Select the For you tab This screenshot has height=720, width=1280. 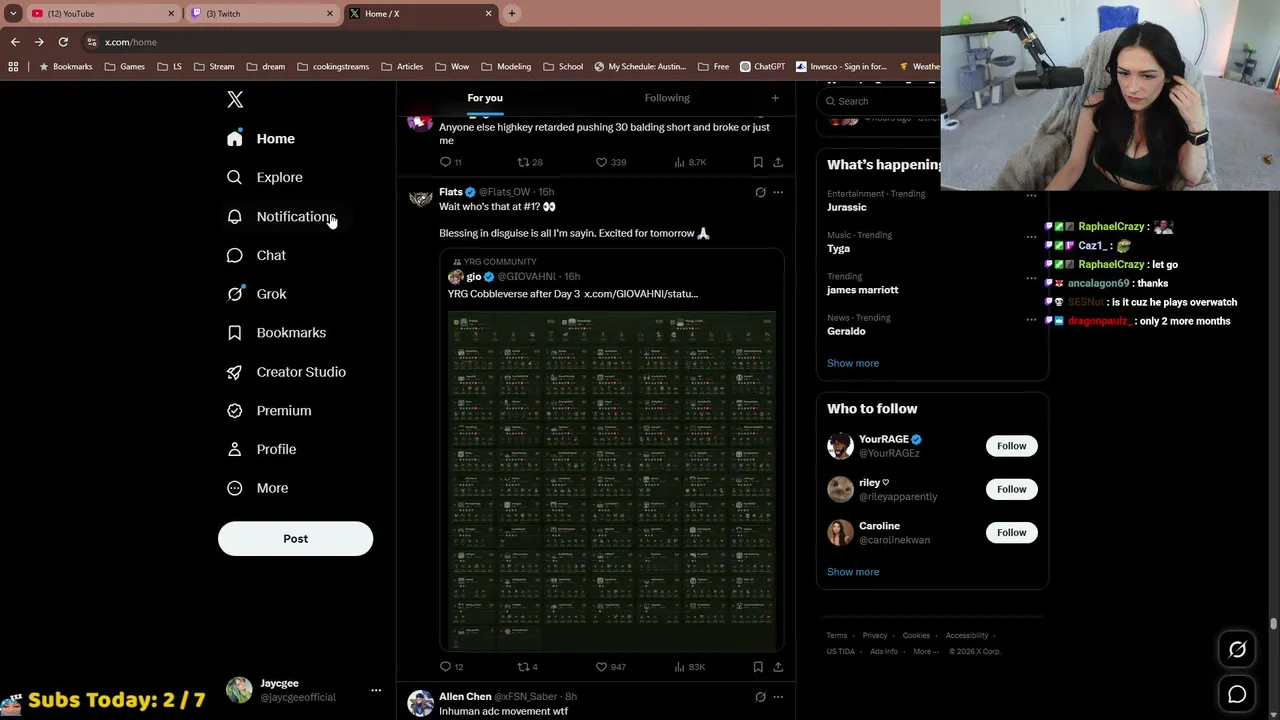(485, 98)
